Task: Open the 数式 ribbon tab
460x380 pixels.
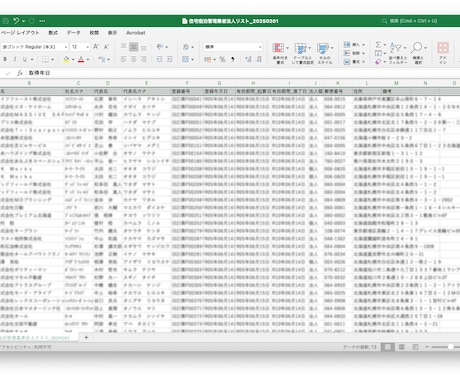Action: [x=53, y=33]
